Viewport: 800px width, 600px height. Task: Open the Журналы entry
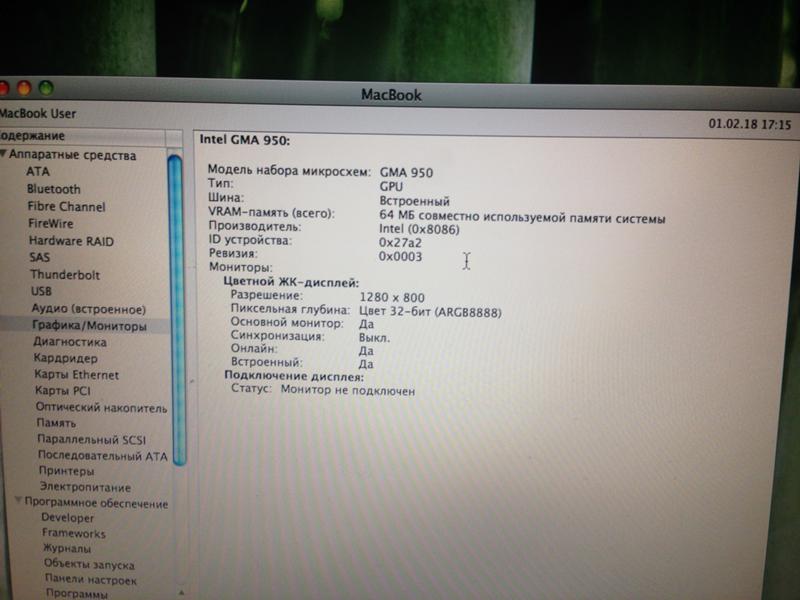[67, 549]
